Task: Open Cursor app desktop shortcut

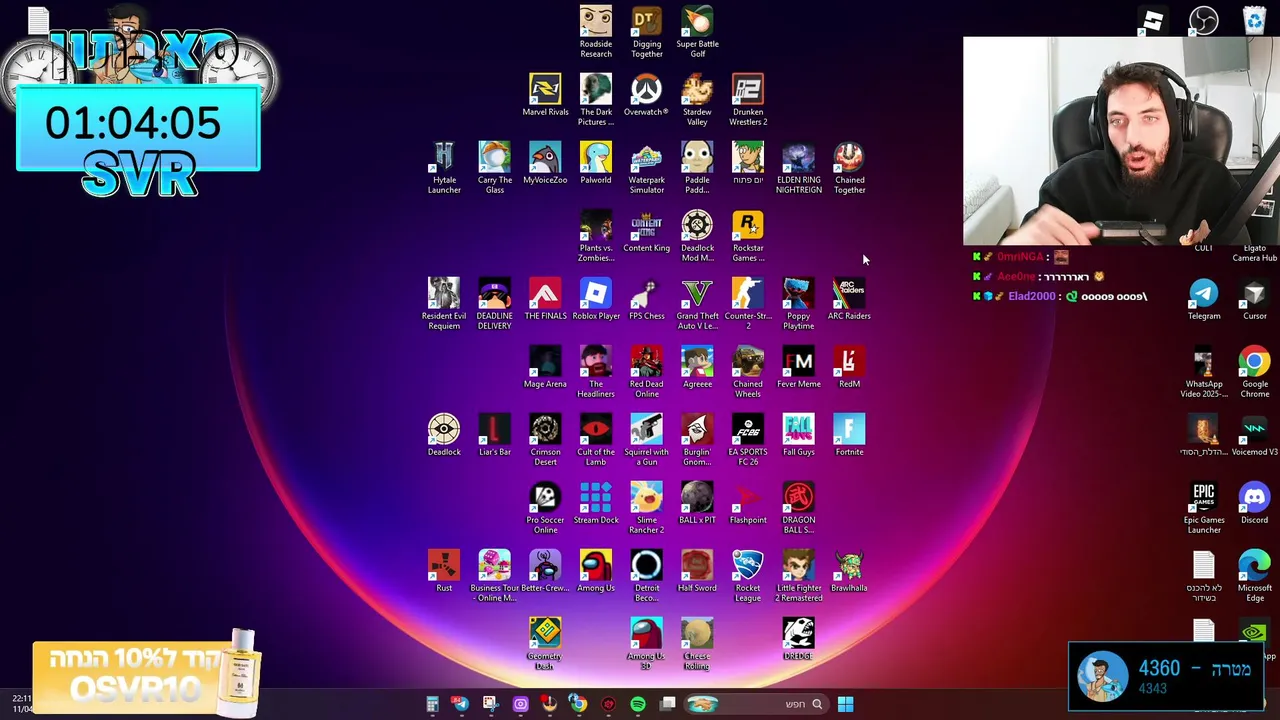Action: [1254, 299]
